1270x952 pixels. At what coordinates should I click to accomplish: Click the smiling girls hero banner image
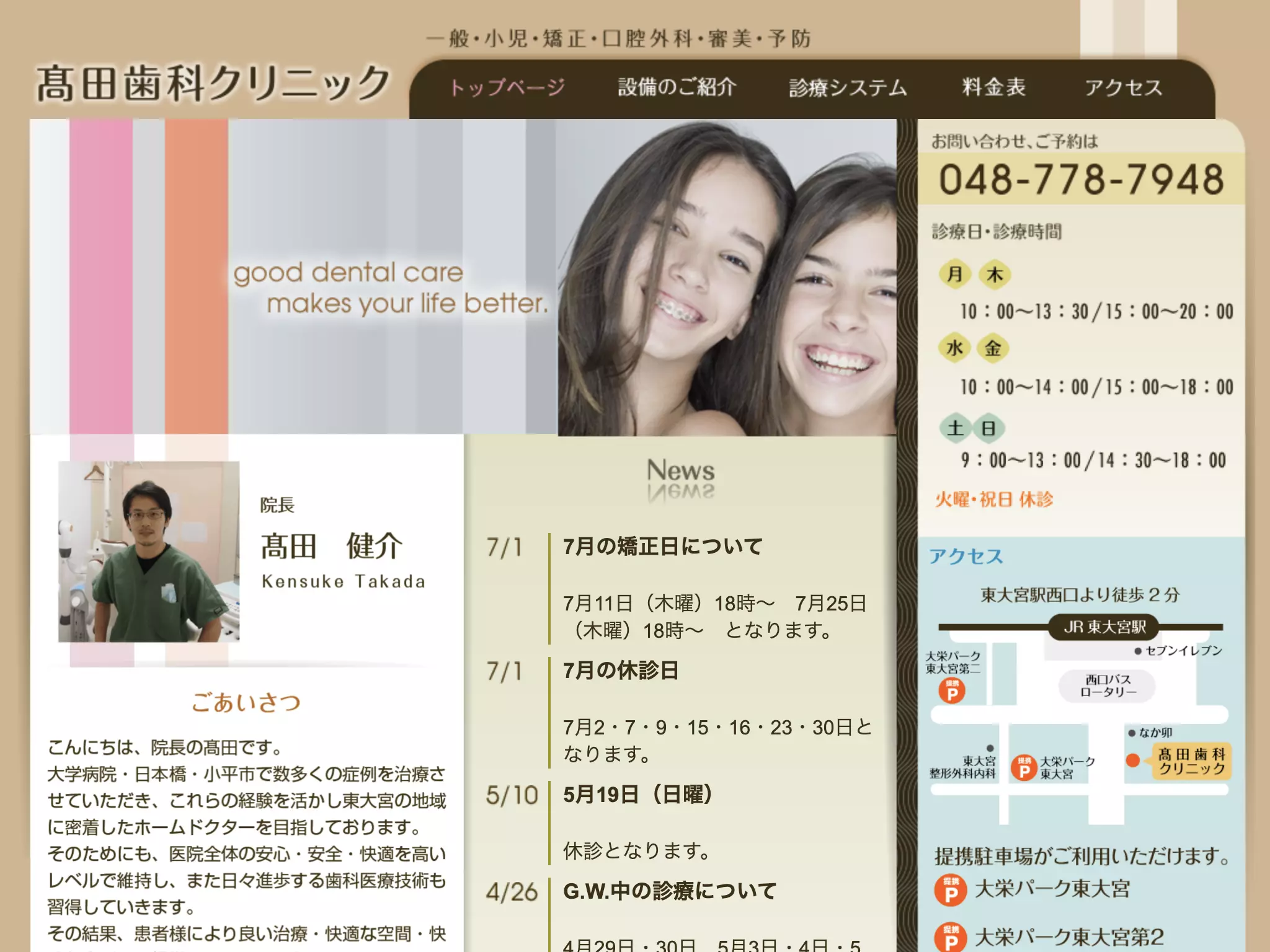(727, 277)
